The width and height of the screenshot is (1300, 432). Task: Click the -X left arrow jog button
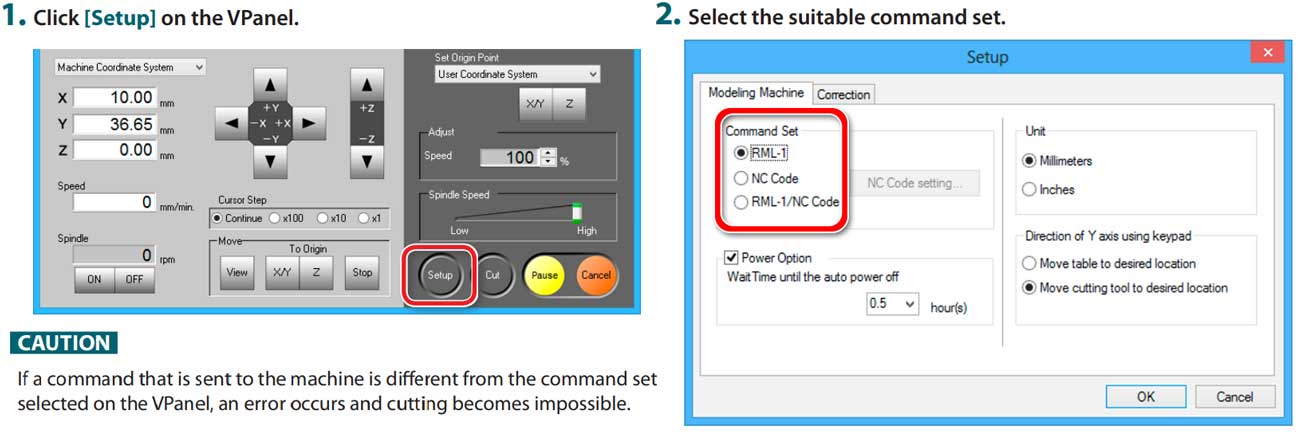(x=232, y=123)
